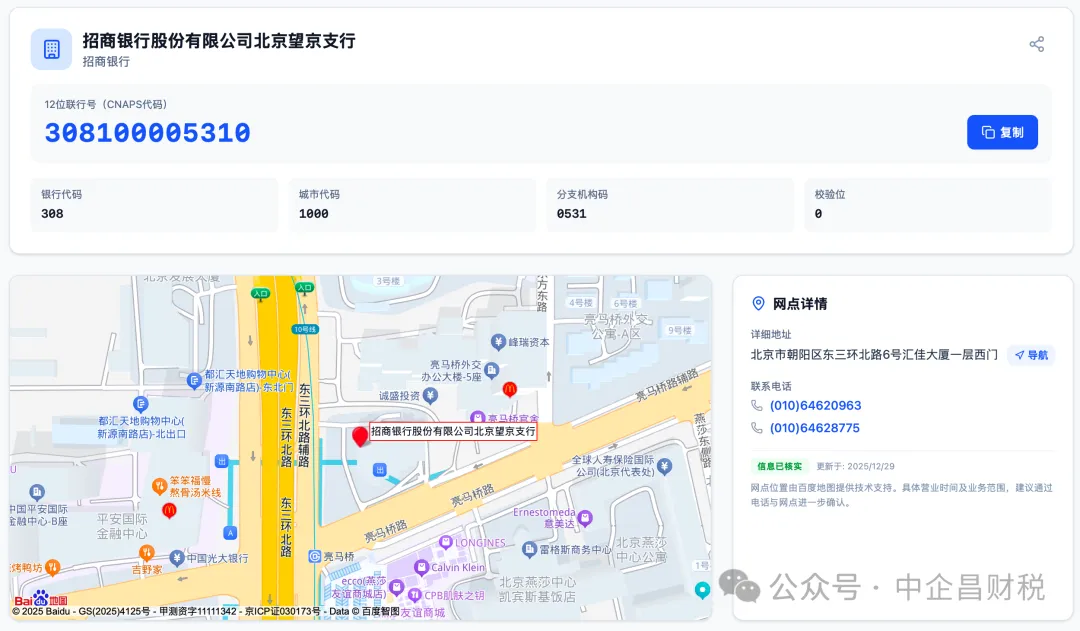Viewport: 1080px width, 631px height.
Task: Click the 中国光大银行 marker on the map
Action: (x=177, y=558)
